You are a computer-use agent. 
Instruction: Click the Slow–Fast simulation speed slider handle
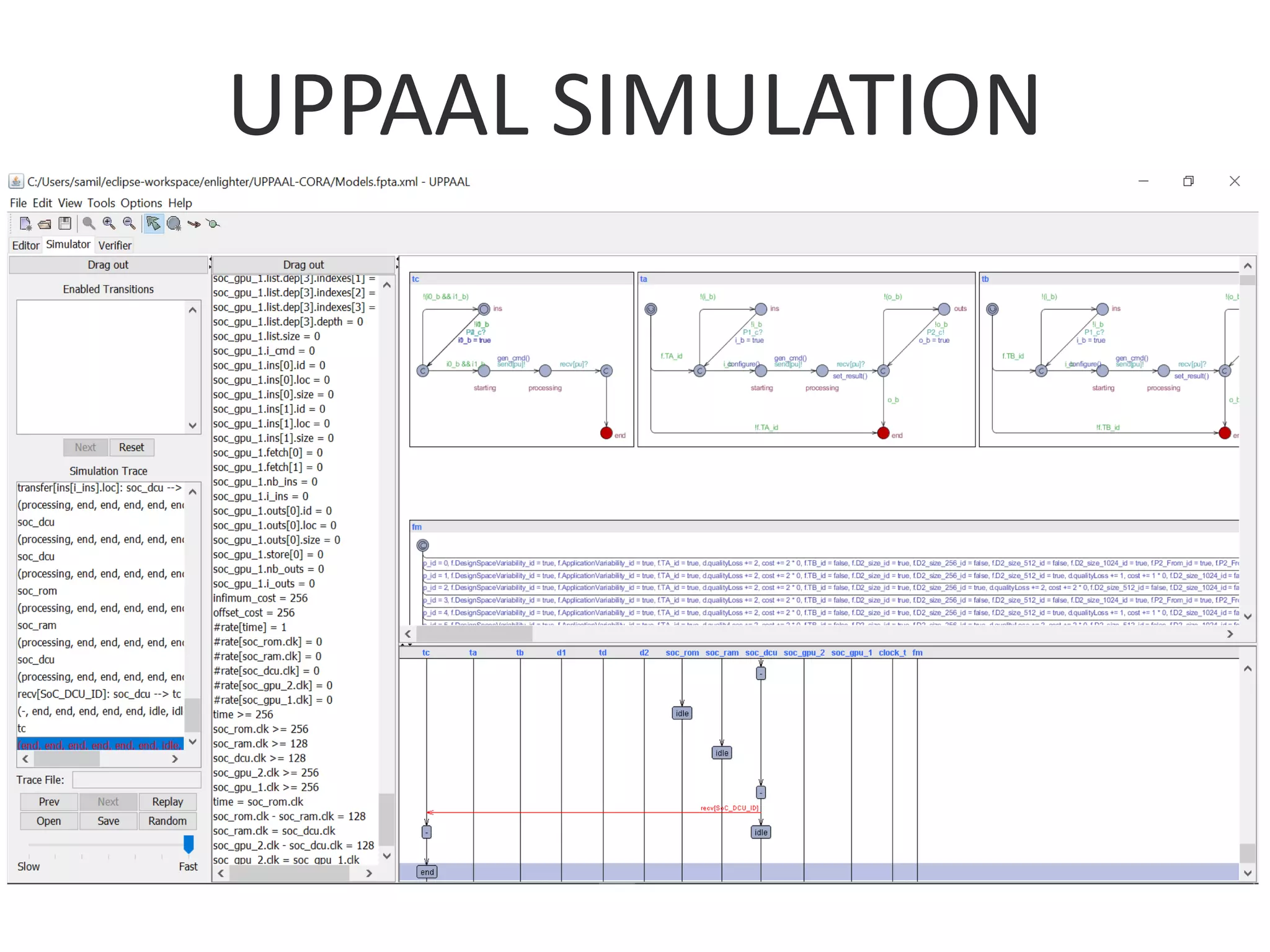pyautogui.click(x=189, y=844)
